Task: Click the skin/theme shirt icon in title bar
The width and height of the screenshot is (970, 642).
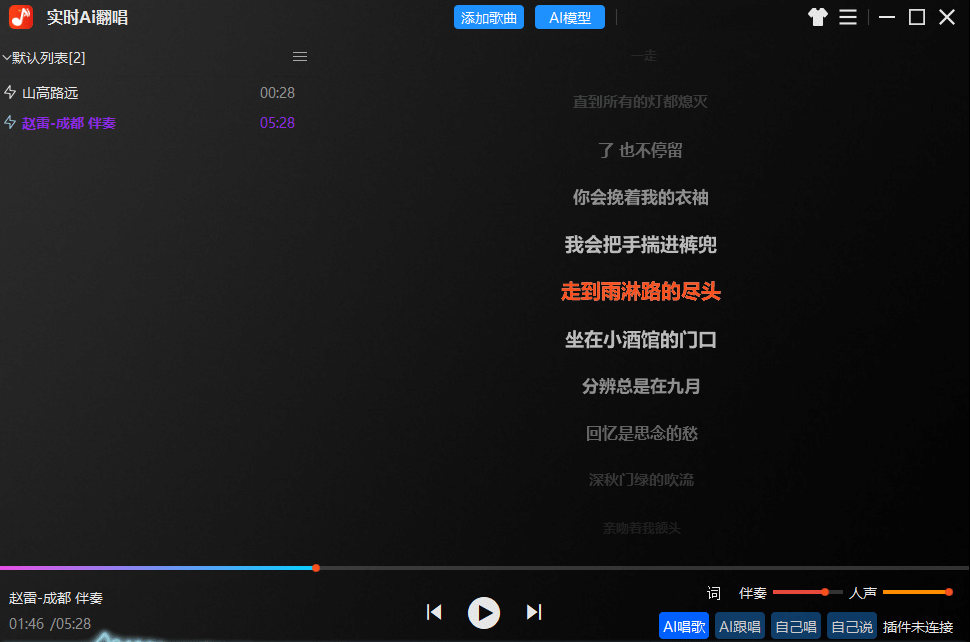Action: [x=817, y=17]
